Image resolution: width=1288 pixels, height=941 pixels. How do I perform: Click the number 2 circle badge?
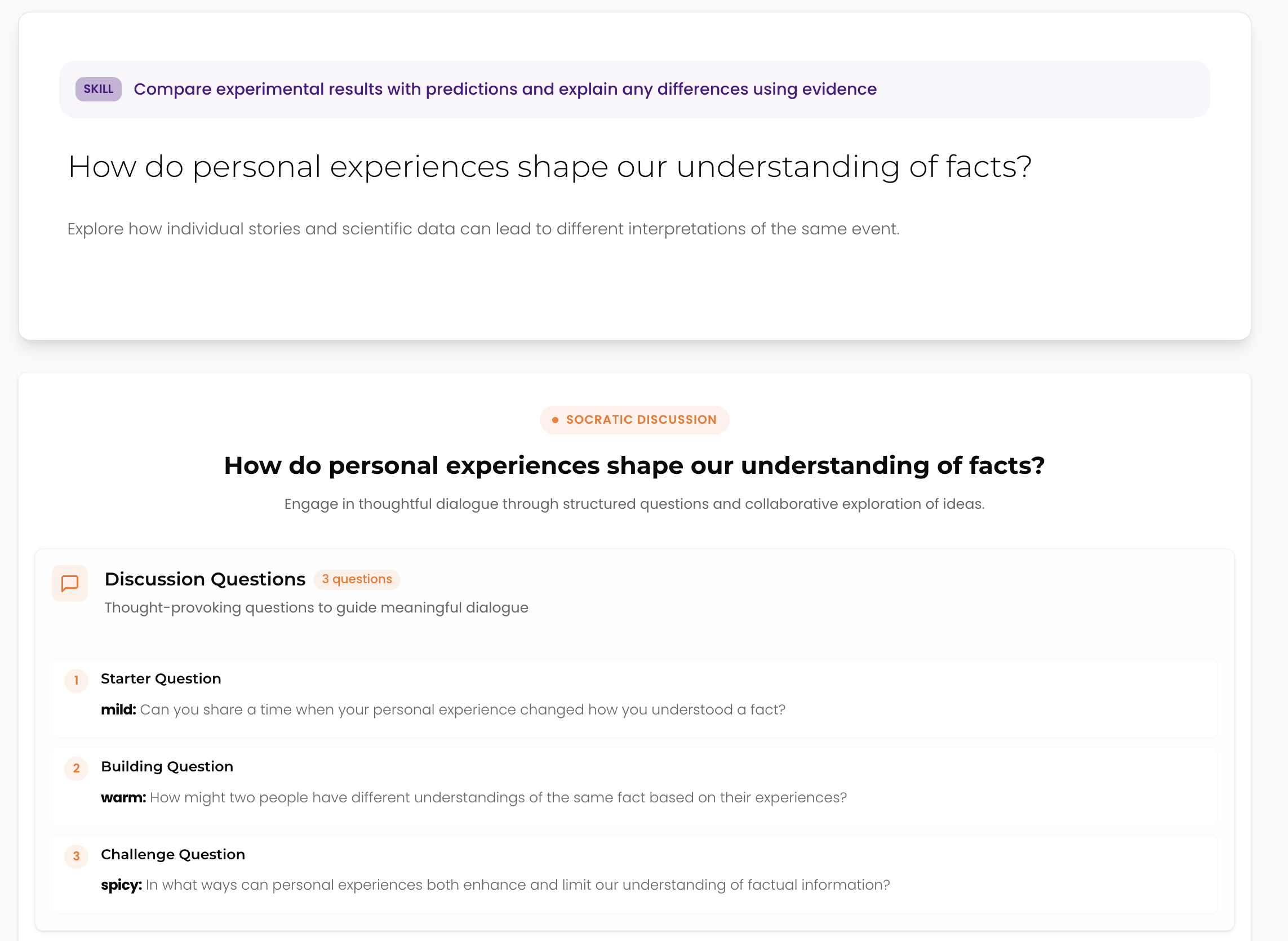click(76, 769)
